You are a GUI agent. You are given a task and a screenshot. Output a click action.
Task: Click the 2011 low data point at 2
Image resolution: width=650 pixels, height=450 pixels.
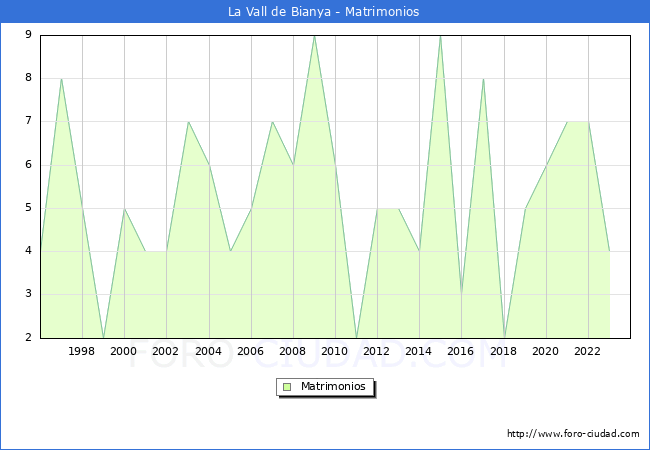click(x=357, y=338)
